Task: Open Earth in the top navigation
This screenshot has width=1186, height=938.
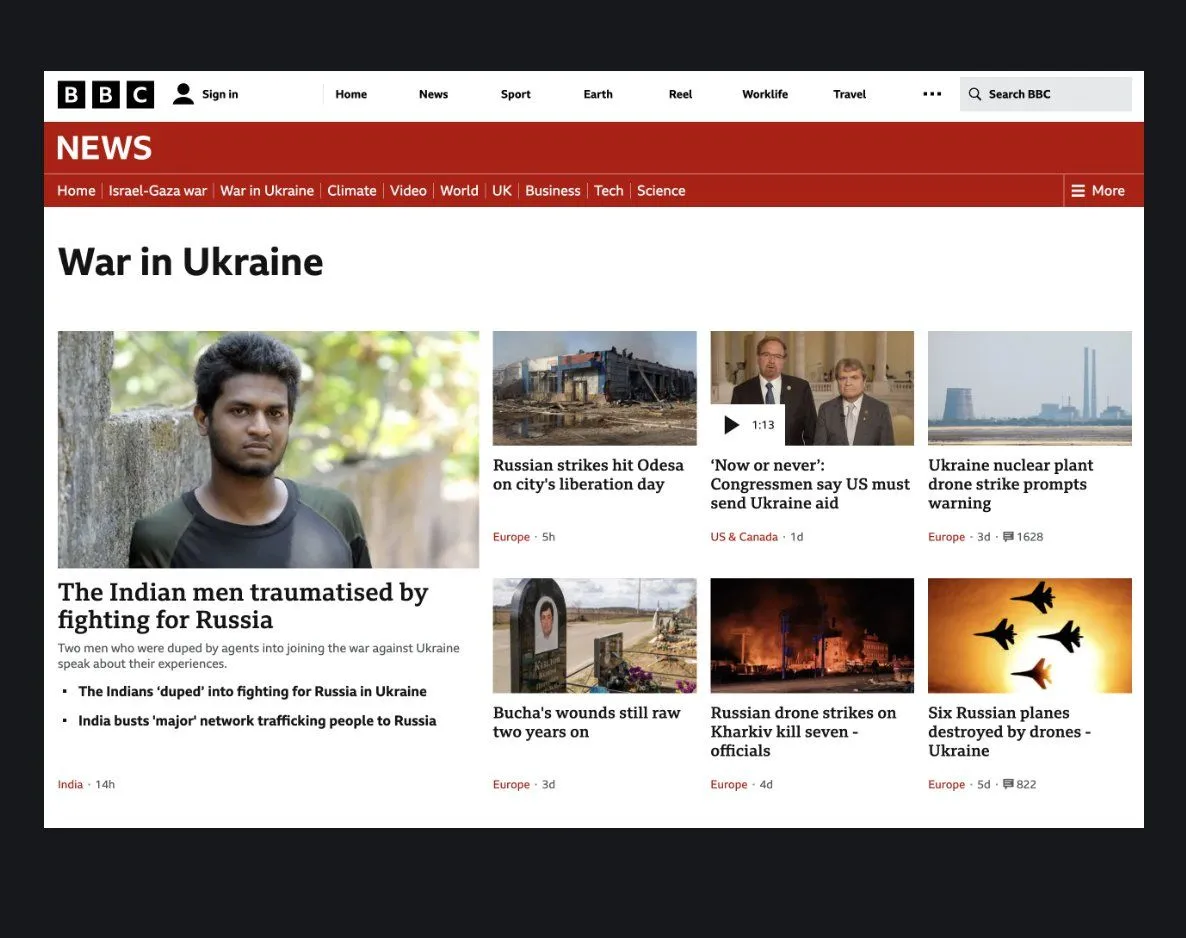Action: click(x=598, y=94)
